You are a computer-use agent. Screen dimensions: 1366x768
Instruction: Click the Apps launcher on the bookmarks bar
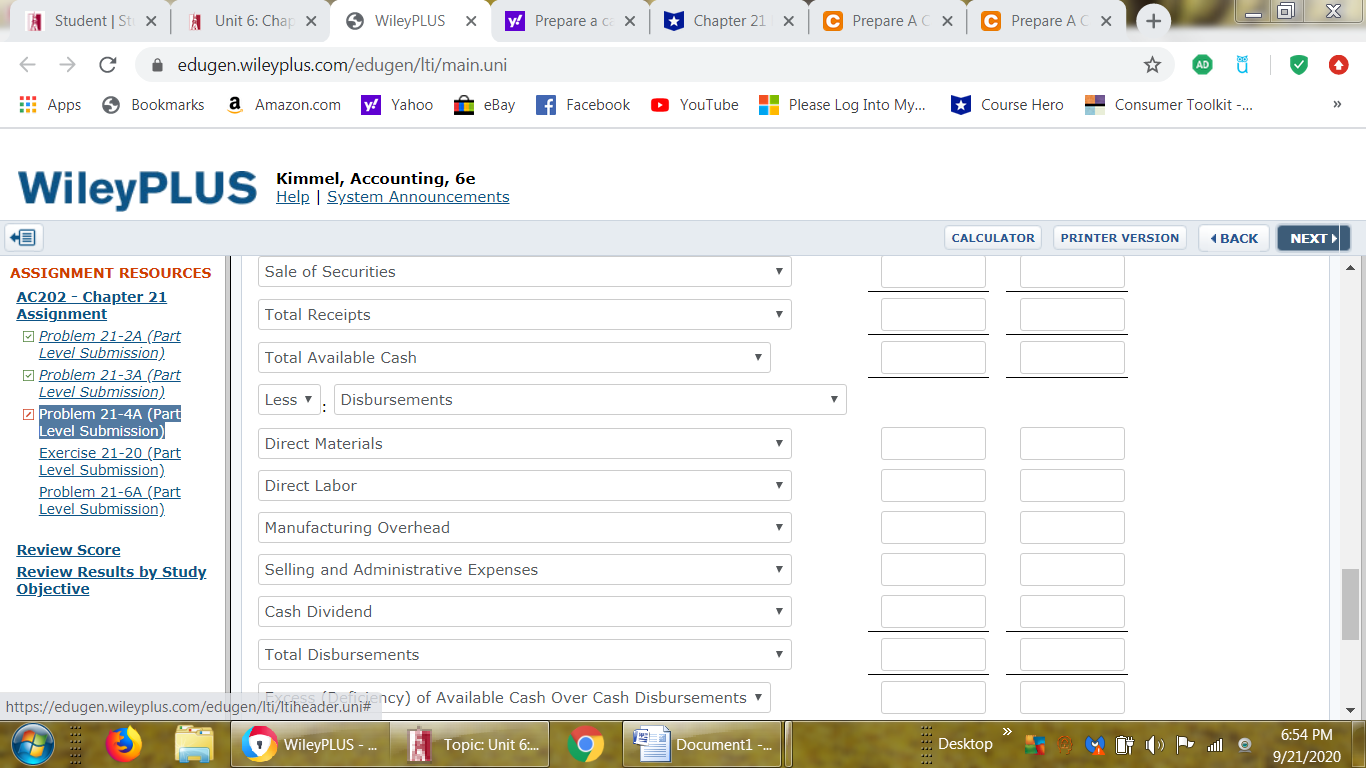tap(27, 104)
